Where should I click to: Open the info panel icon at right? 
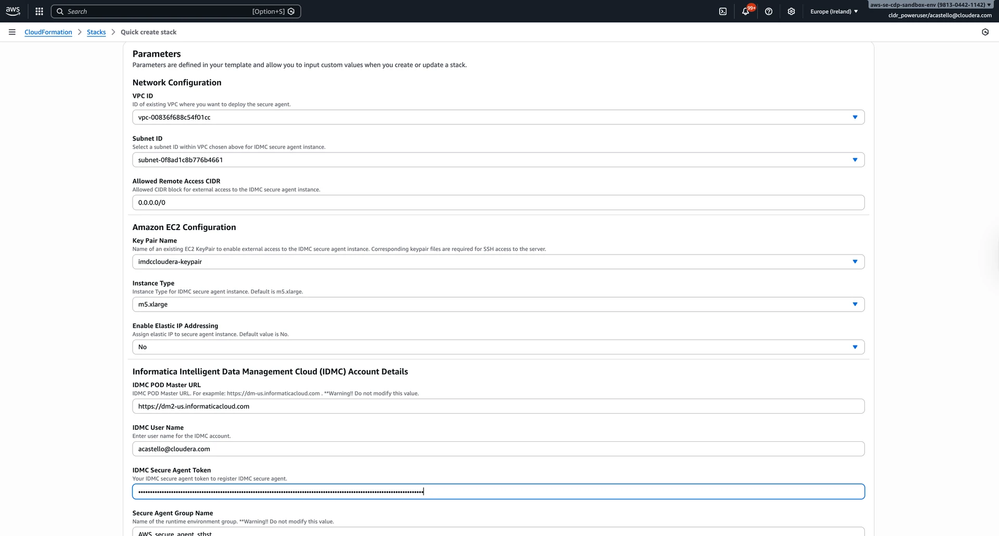985,32
